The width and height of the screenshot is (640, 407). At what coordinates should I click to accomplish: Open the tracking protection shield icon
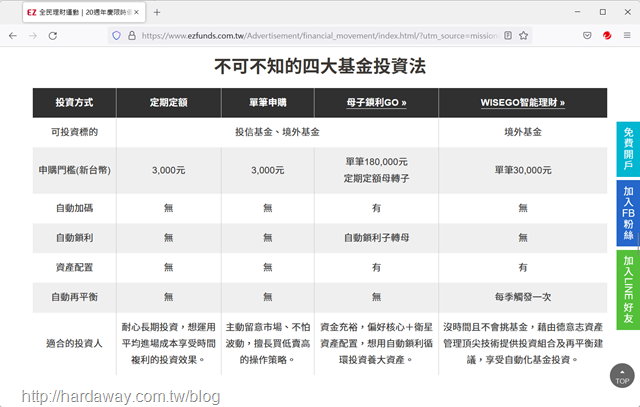click(116, 36)
